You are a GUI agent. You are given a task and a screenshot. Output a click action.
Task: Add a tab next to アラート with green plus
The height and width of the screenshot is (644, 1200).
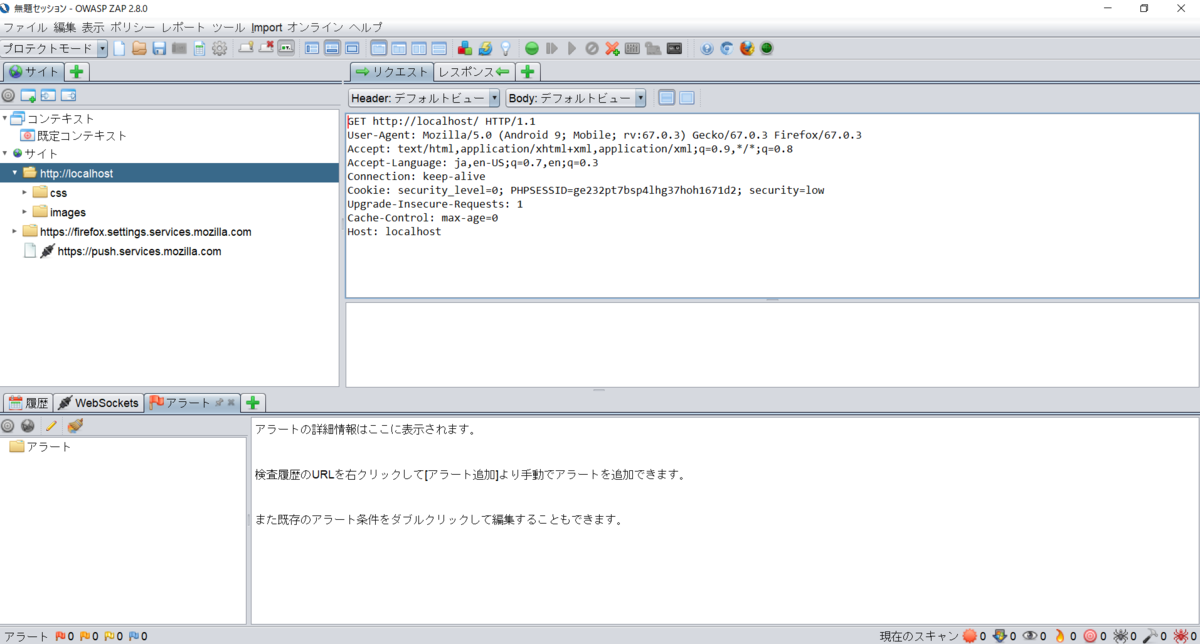253,403
